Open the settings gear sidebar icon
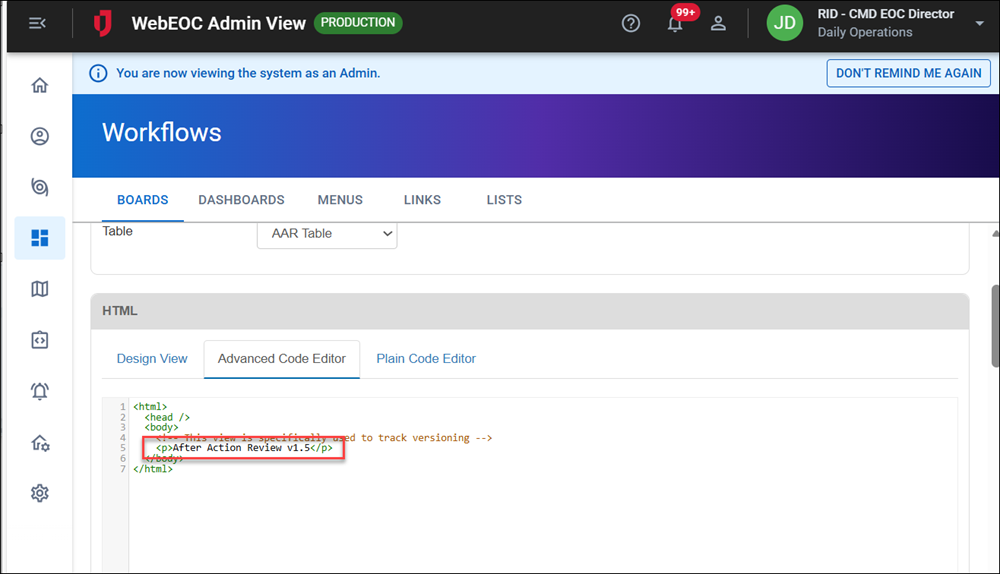 click(40, 493)
